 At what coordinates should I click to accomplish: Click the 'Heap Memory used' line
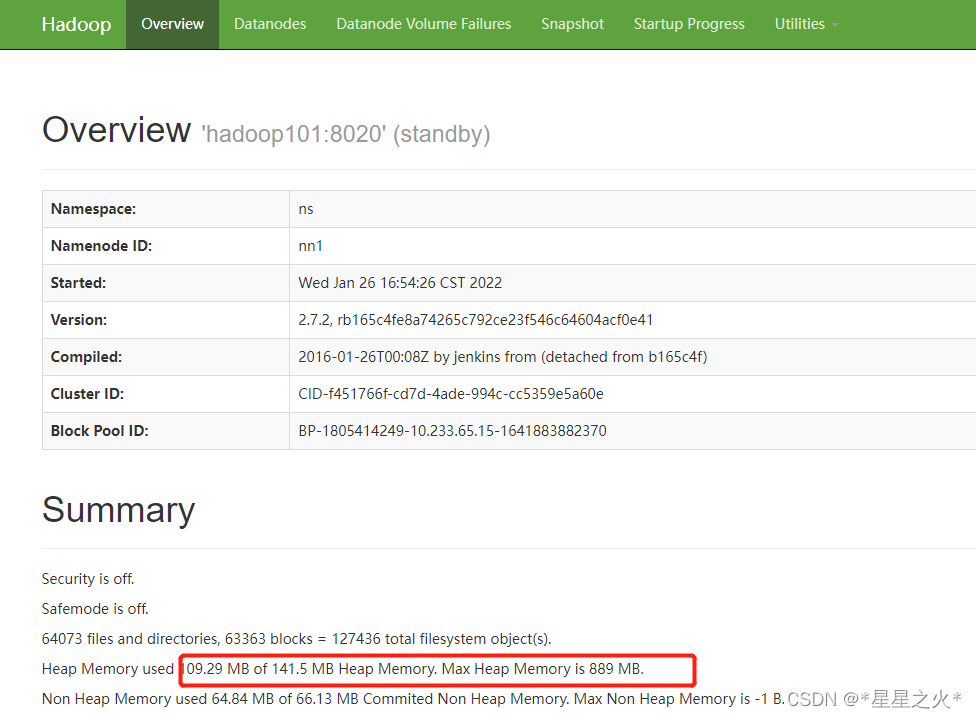(342, 669)
